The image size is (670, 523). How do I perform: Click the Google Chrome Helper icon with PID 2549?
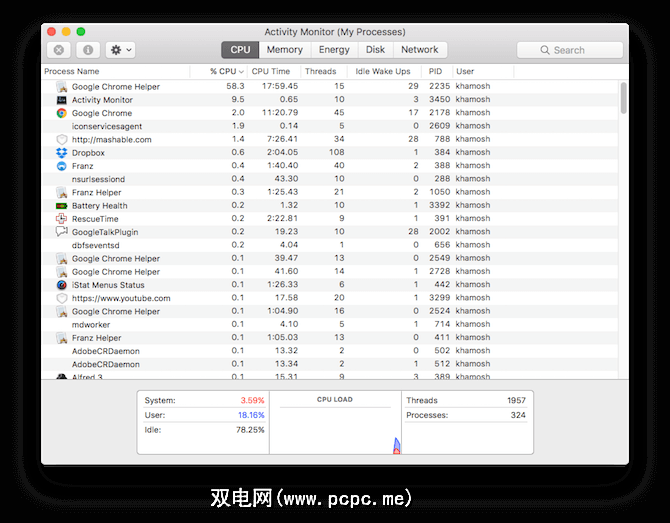[x=62, y=259]
